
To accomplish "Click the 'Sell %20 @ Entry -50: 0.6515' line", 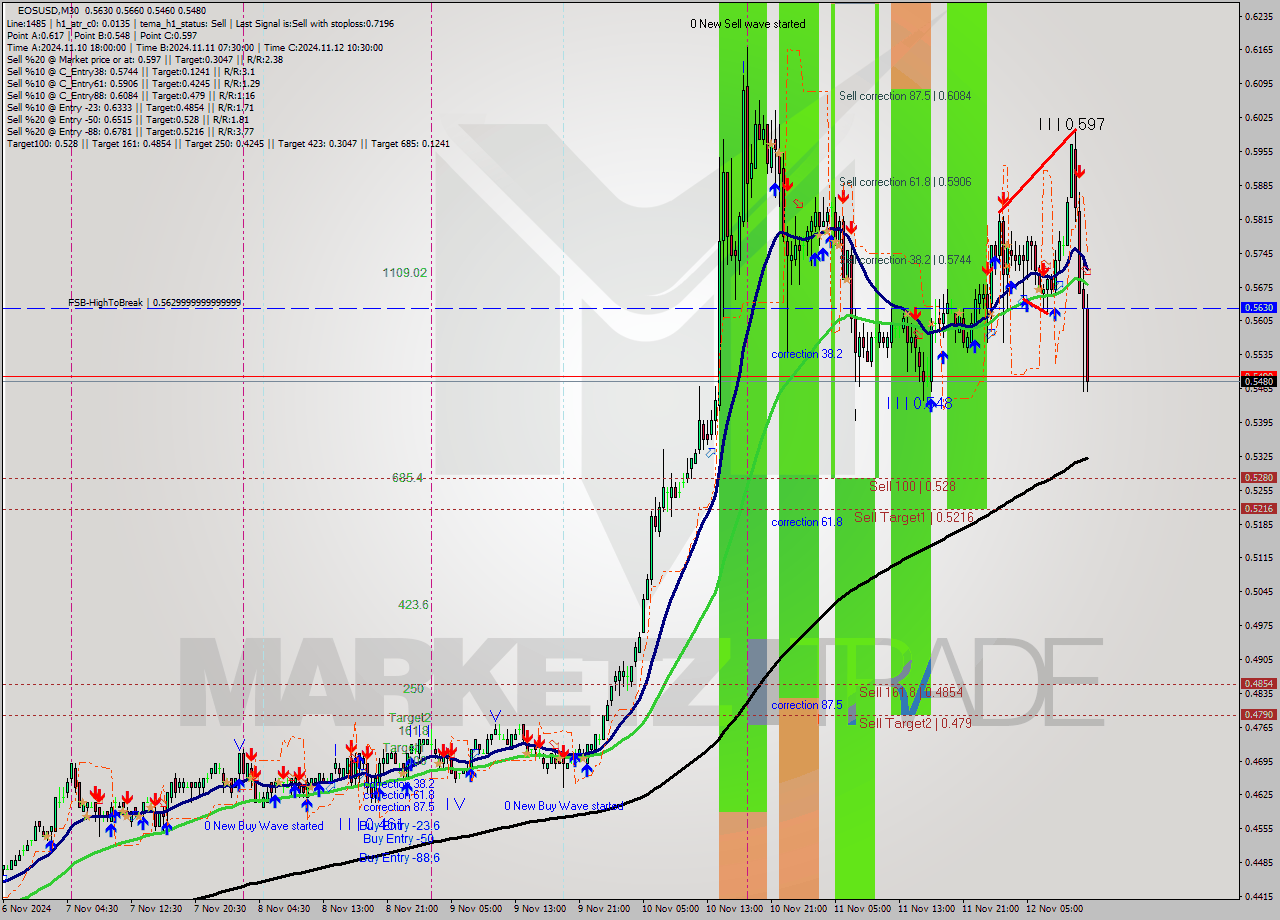I will (128, 119).
